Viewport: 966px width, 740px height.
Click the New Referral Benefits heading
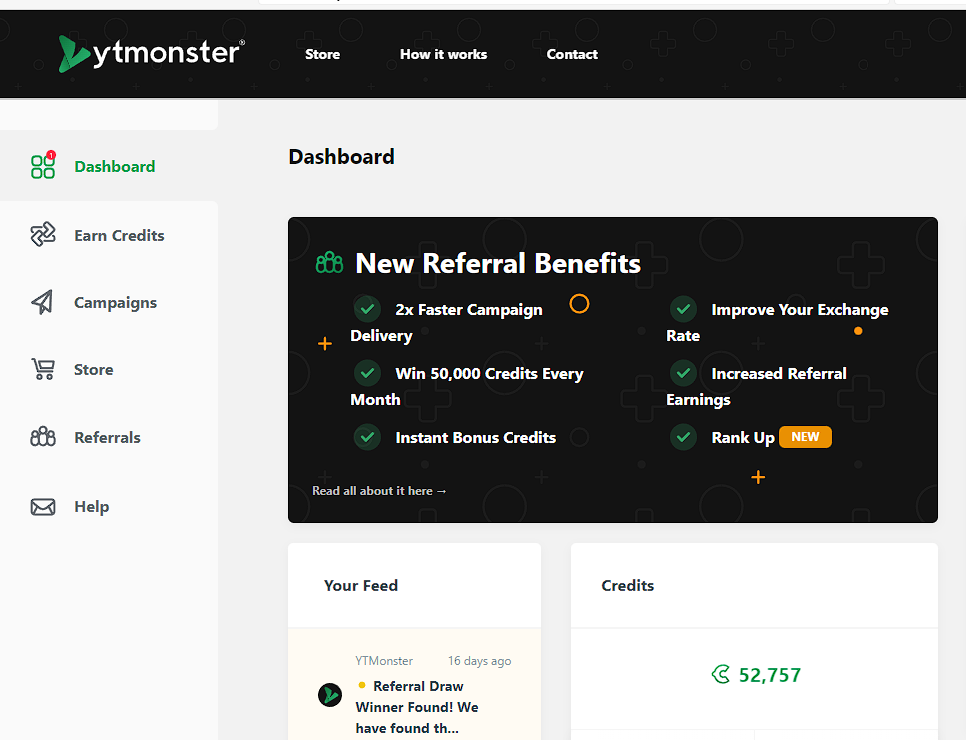click(498, 263)
